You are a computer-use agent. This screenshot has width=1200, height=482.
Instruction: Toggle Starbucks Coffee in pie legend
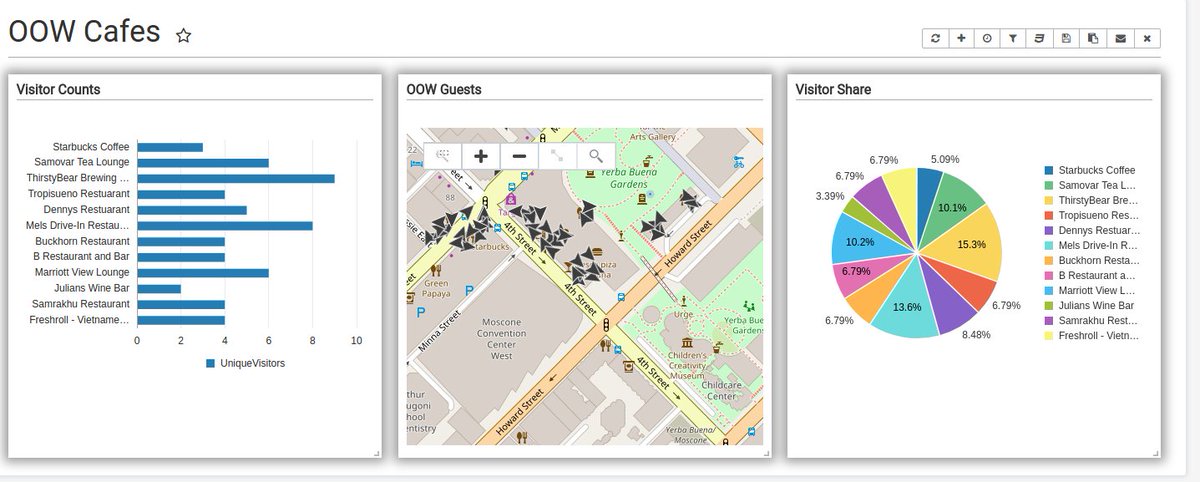point(1089,170)
